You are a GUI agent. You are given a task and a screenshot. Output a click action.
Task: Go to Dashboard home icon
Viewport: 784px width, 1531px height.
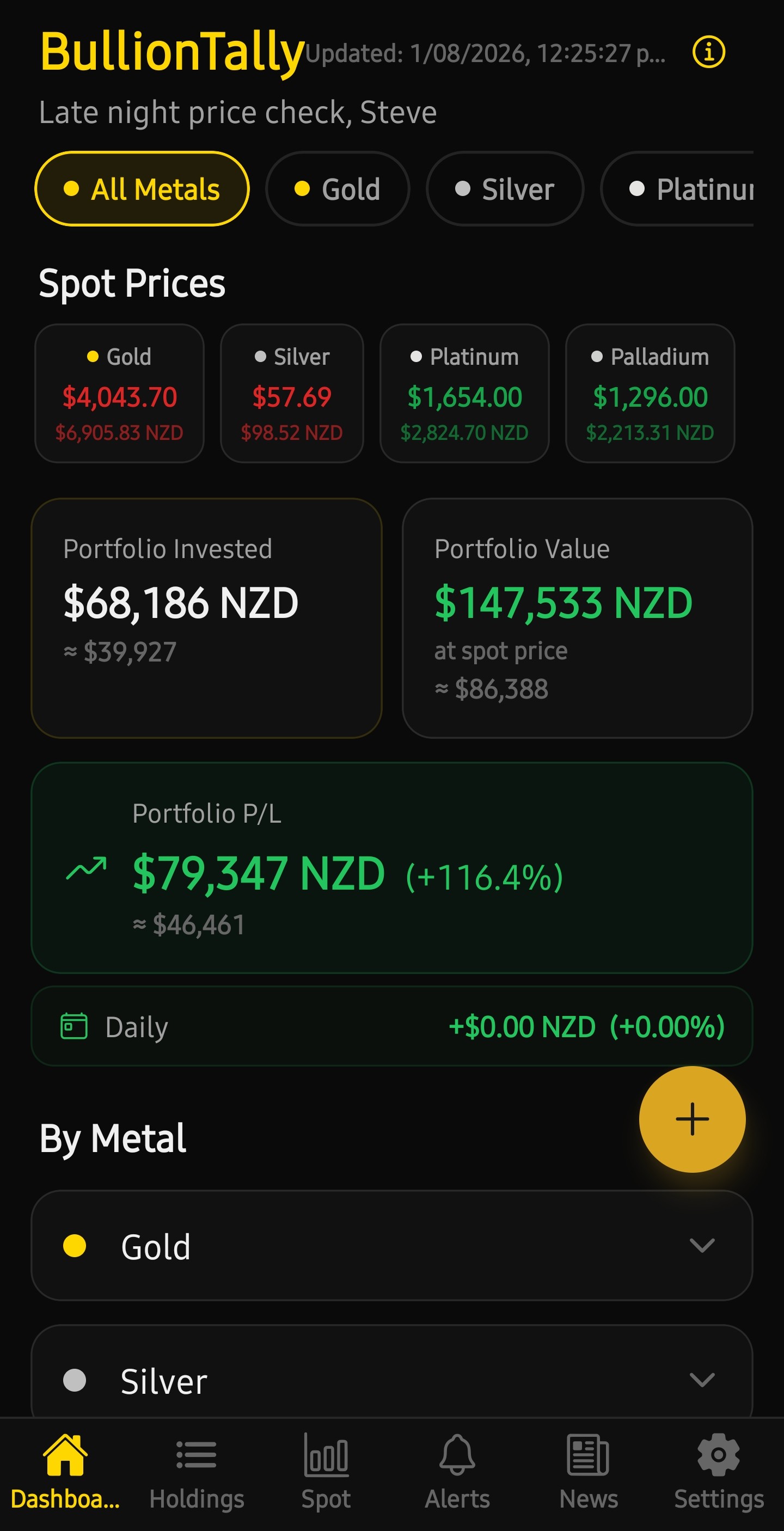tap(65, 1455)
